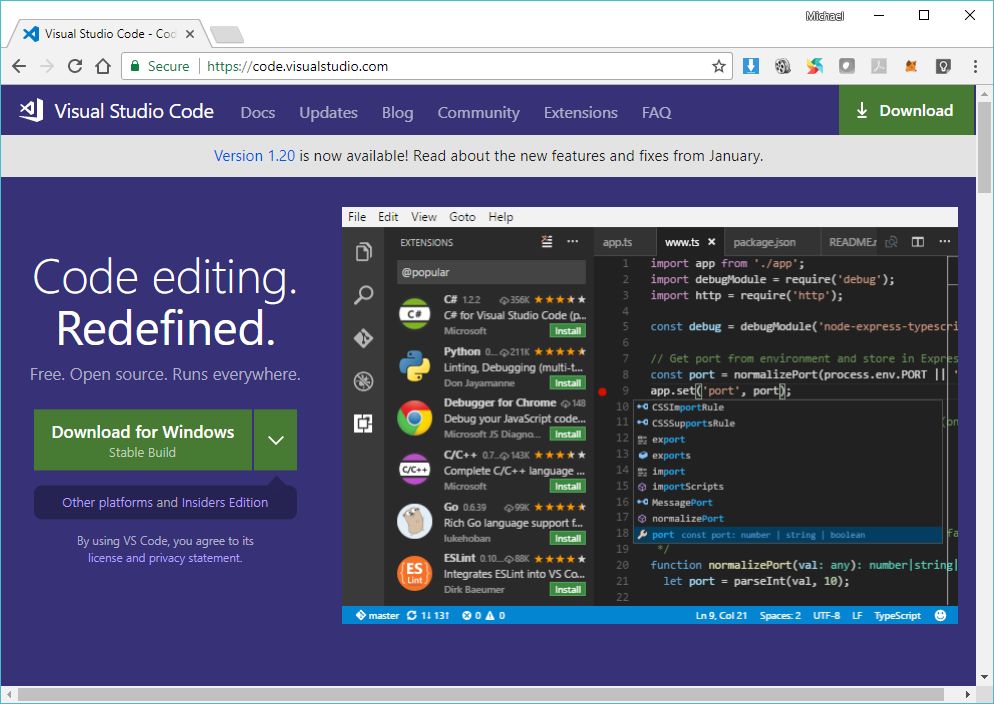The width and height of the screenshot is (994, 704).
Task: Bookmark this page with the star icon
Action: (718, 67)
